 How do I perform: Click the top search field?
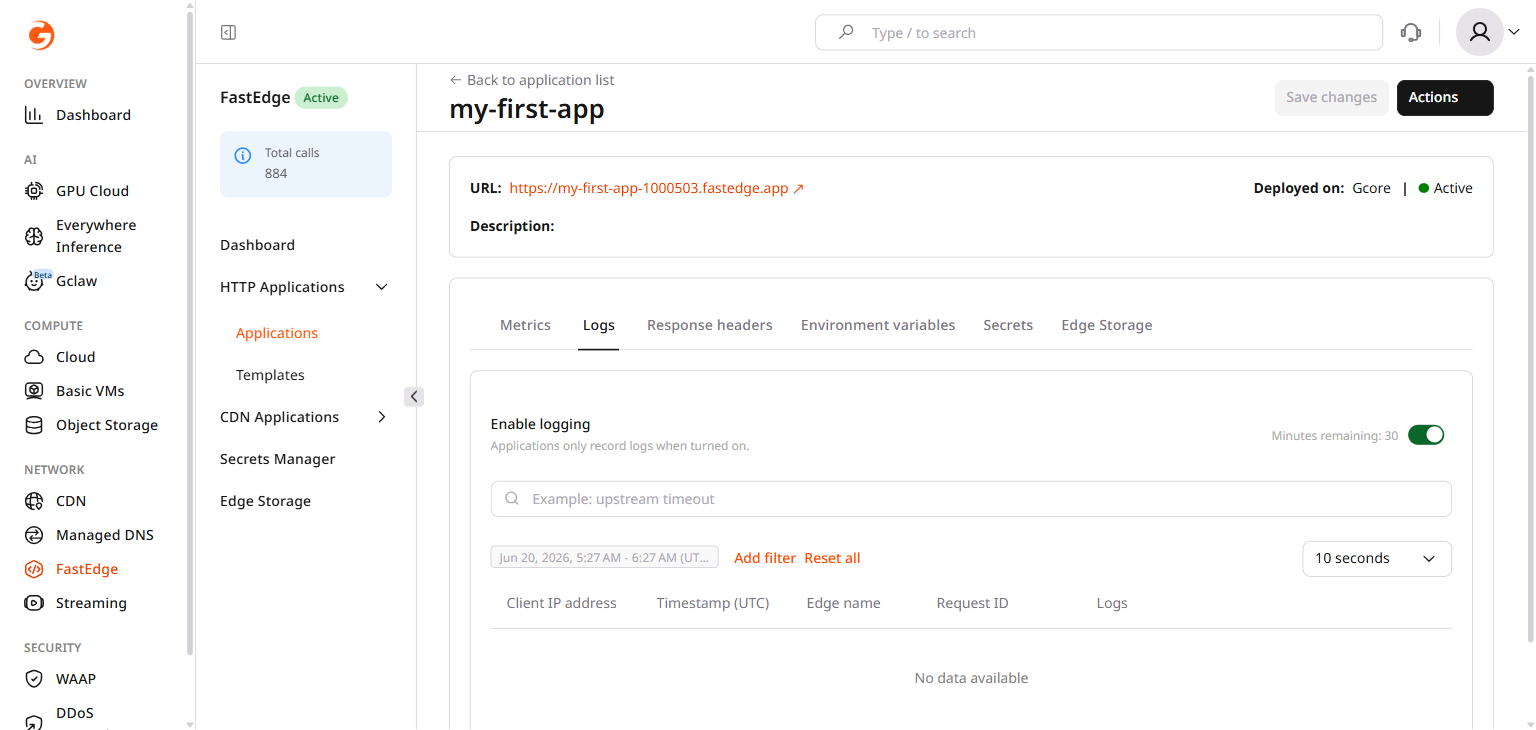coord(1099,32)
